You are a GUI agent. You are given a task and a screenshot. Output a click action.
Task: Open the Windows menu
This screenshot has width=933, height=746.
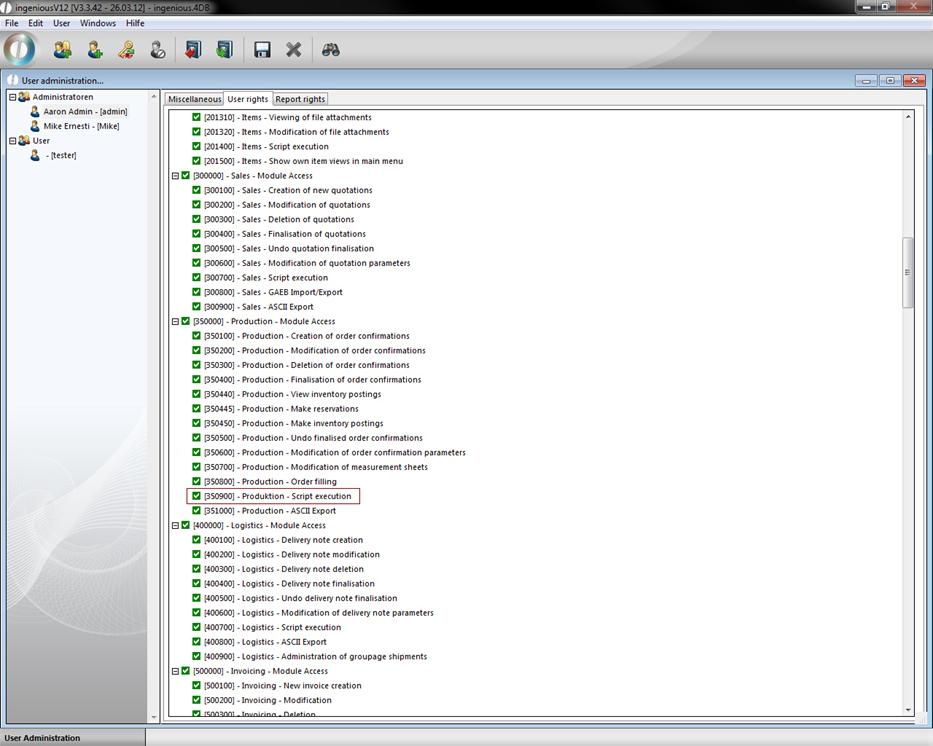tap(97, 23)
